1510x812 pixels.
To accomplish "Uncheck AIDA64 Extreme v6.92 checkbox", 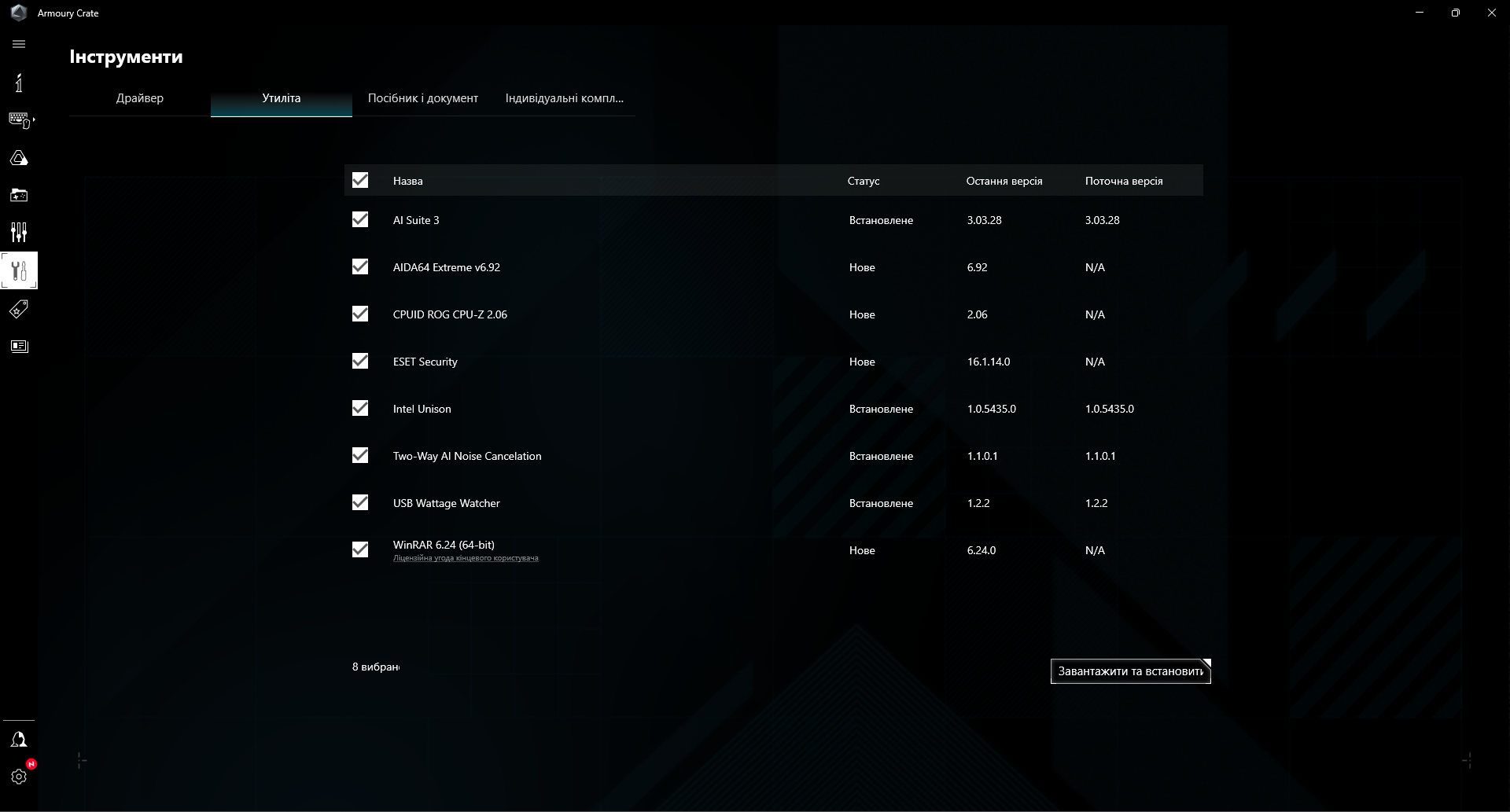I will (360, 267).
